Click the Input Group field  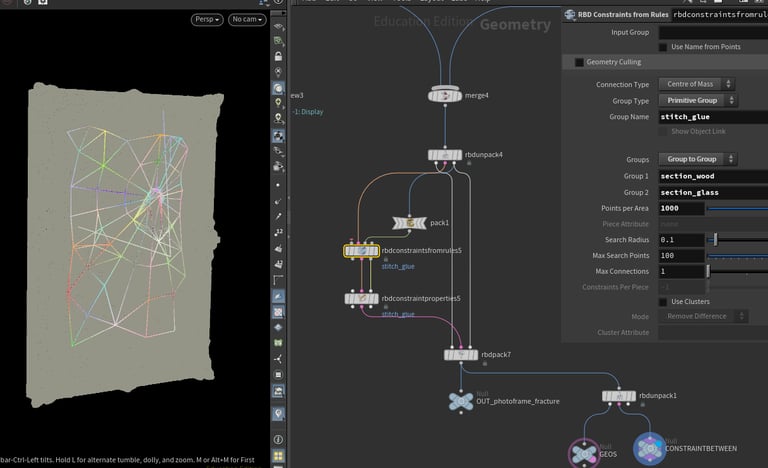point(714,33)
